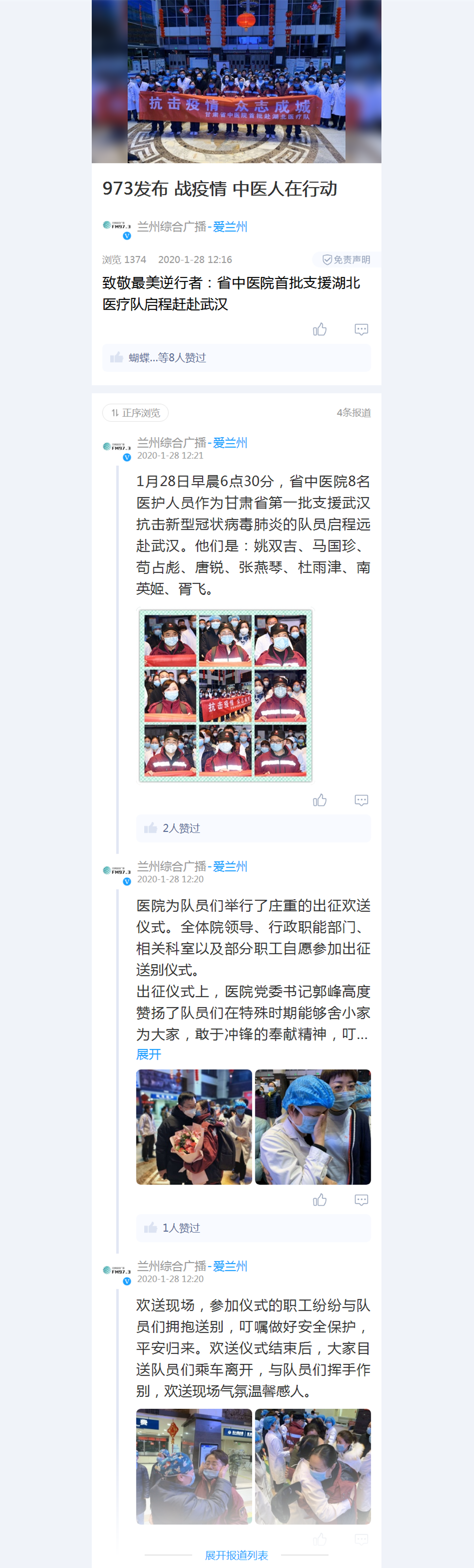The image size is (474, 1568).
Task: Open the hugging staff photo at bottom right
Action: pyautogui.click(x=313, y=1466)
